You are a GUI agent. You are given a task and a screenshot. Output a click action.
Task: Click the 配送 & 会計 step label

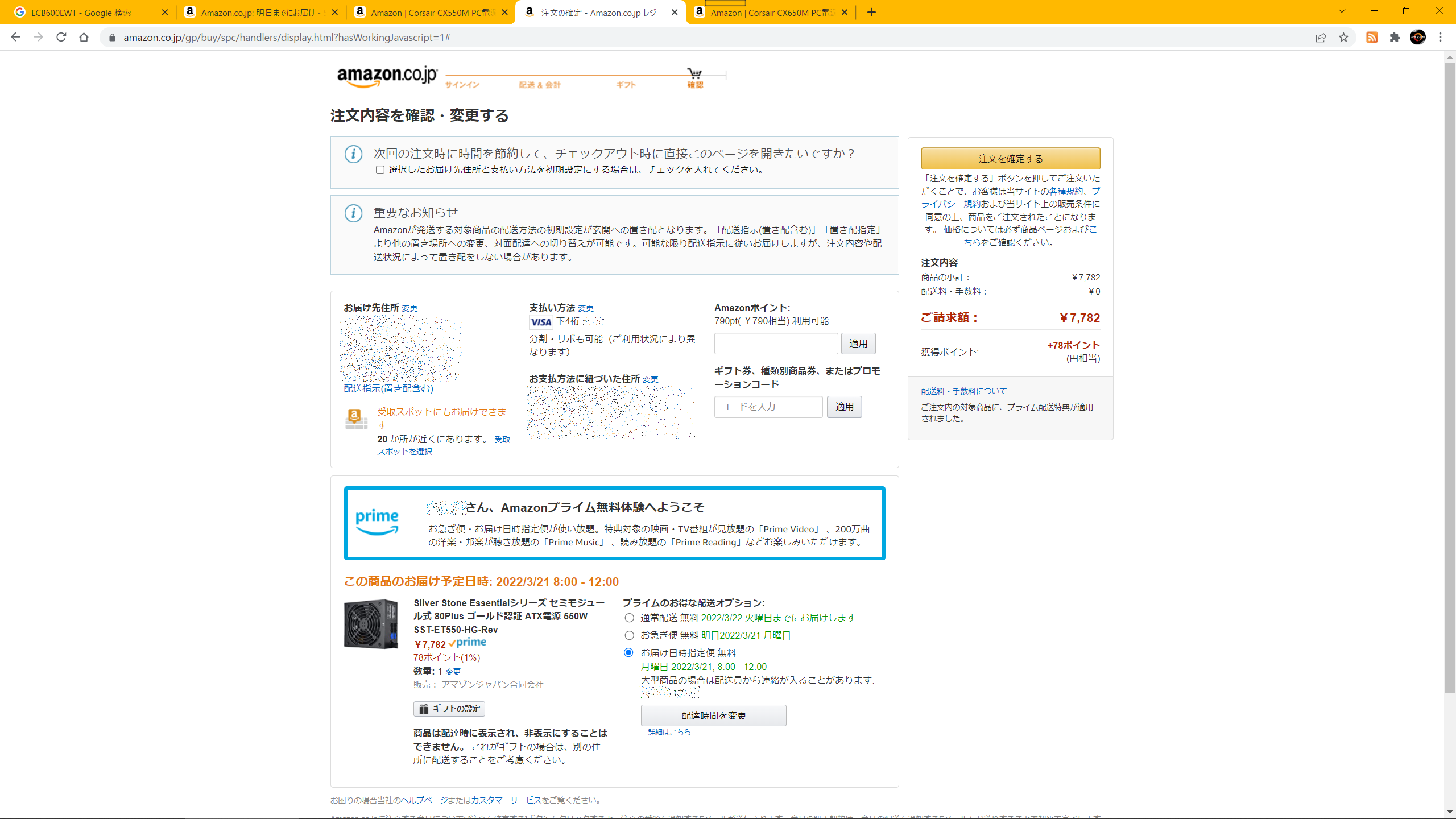[540, 85]
